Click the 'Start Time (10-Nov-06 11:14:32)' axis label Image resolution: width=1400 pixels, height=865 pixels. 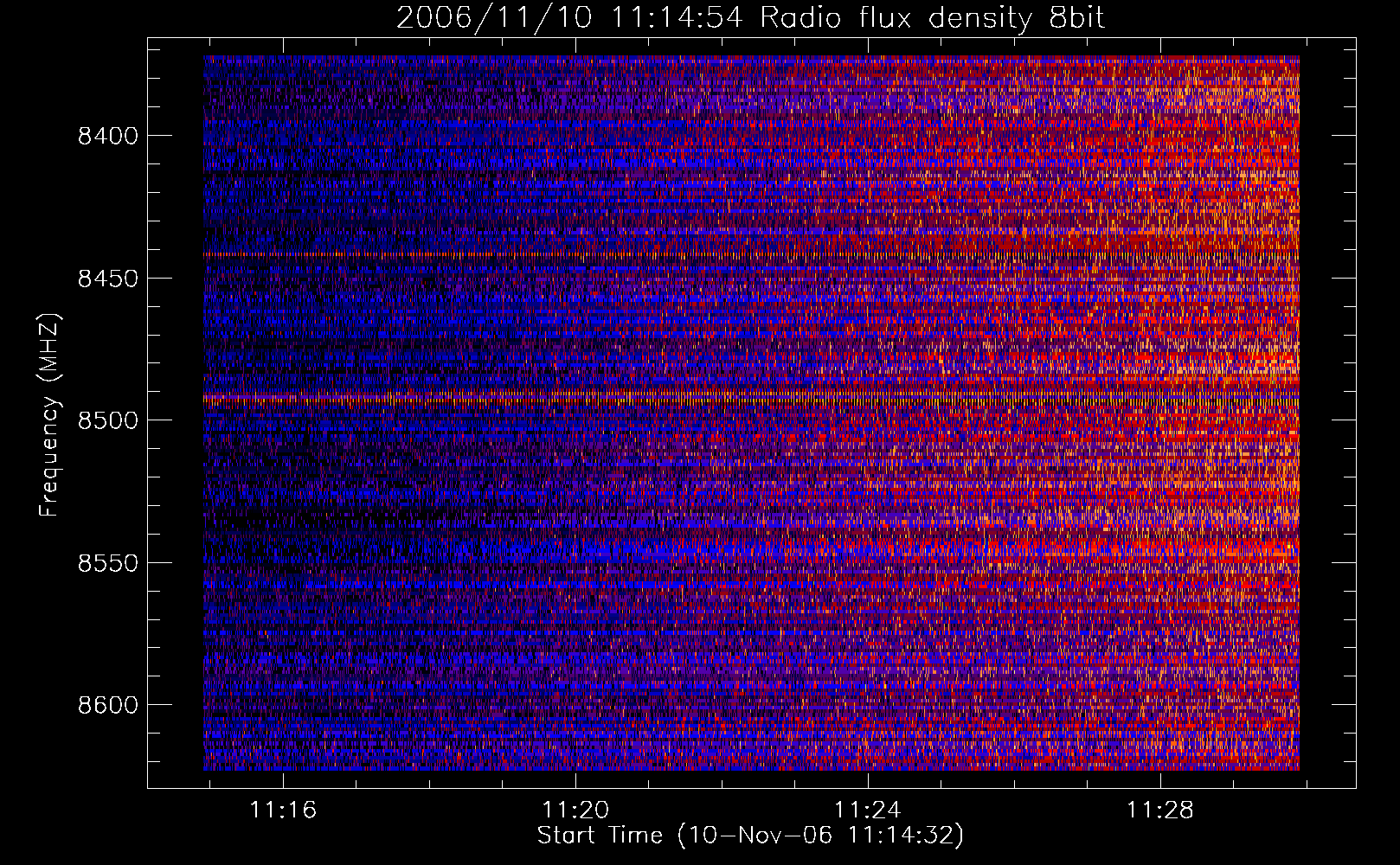click(750, 836)
